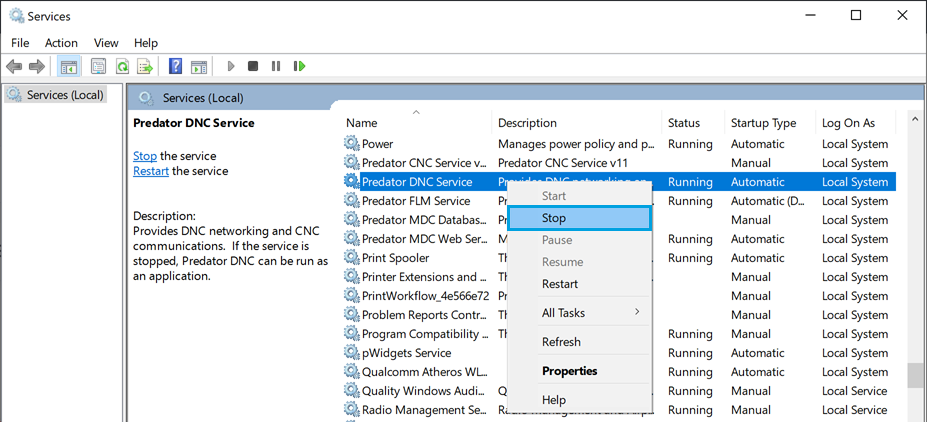Image resolution: width=927 pixels, height=422 pixels.
Task: Click 'Predator CNC Service v11' description cell
Action: [563, 163]
